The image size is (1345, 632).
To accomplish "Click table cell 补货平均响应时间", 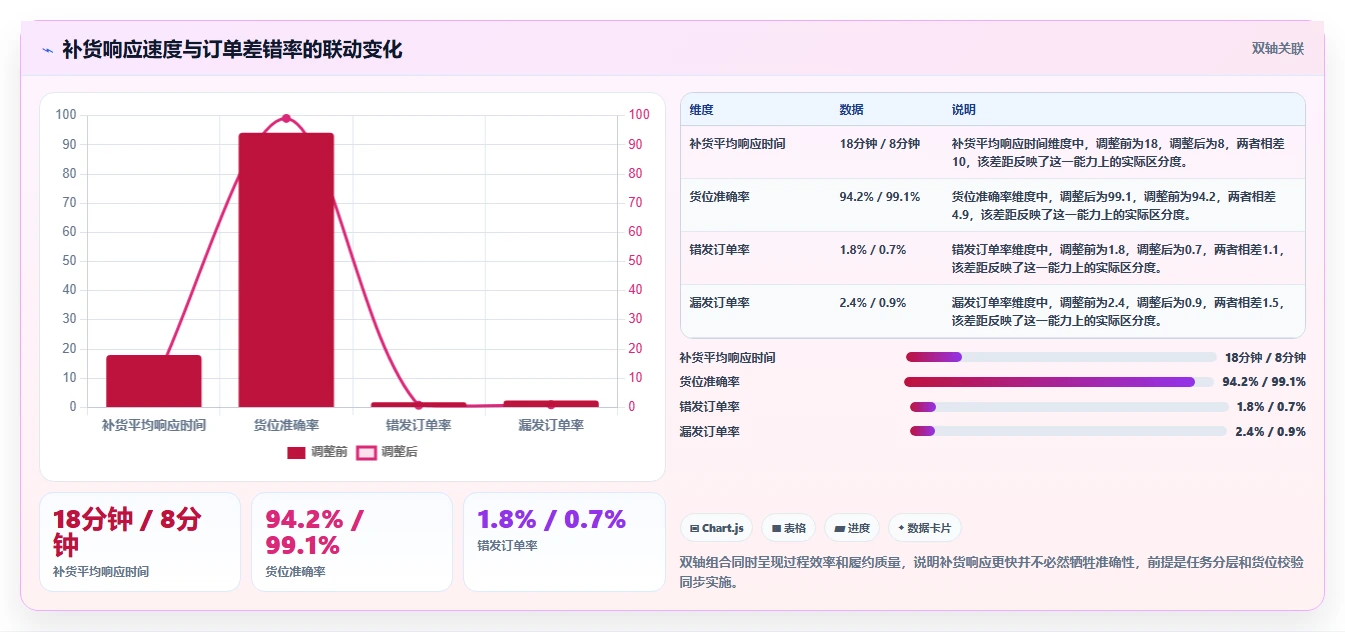I will [x=737, y=144].
